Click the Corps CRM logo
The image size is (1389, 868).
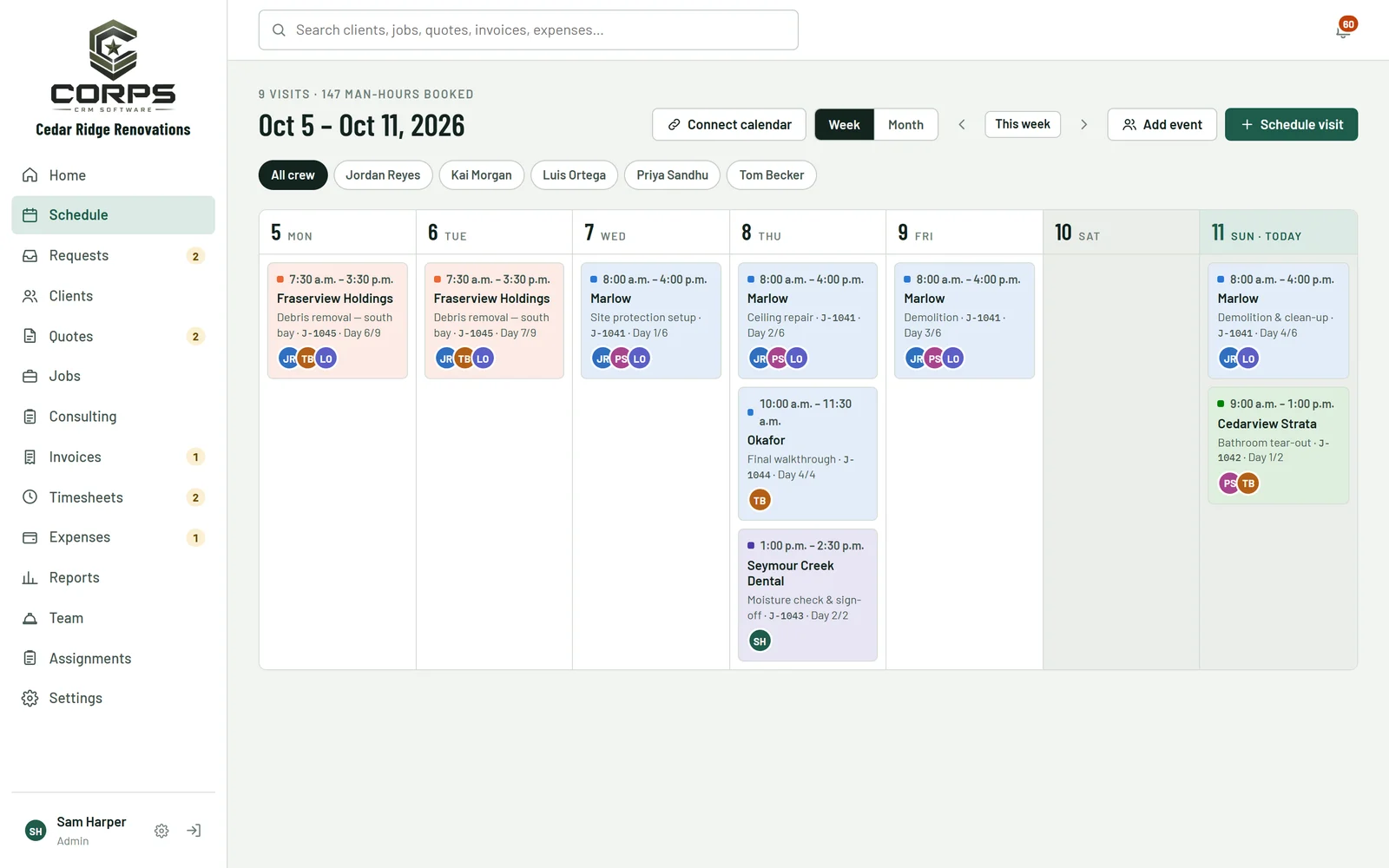[113, 66]
